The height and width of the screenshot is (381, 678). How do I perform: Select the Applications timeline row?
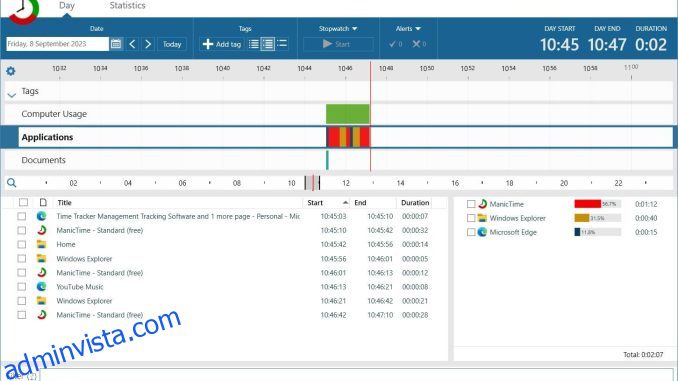point(339,137)
